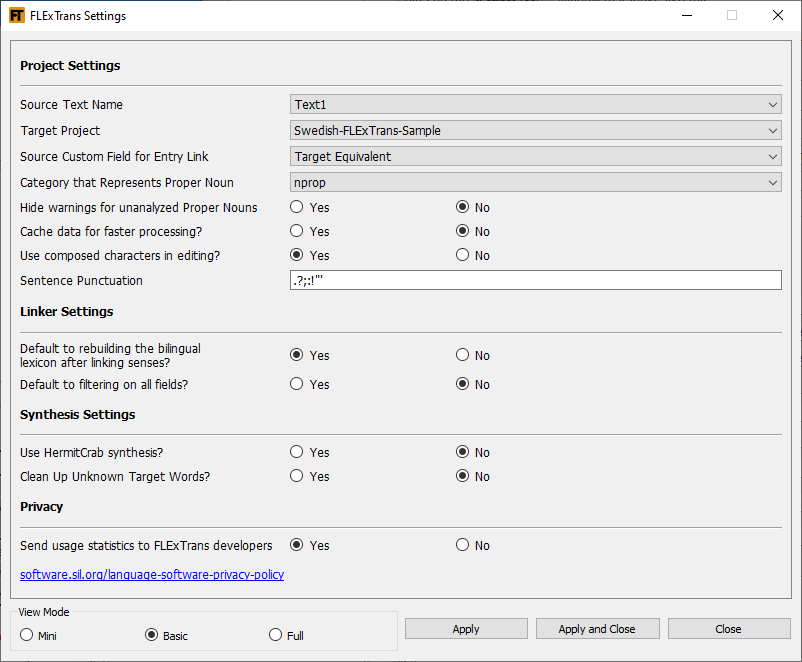Open the Source Text Name dropdown

point(536,104)
